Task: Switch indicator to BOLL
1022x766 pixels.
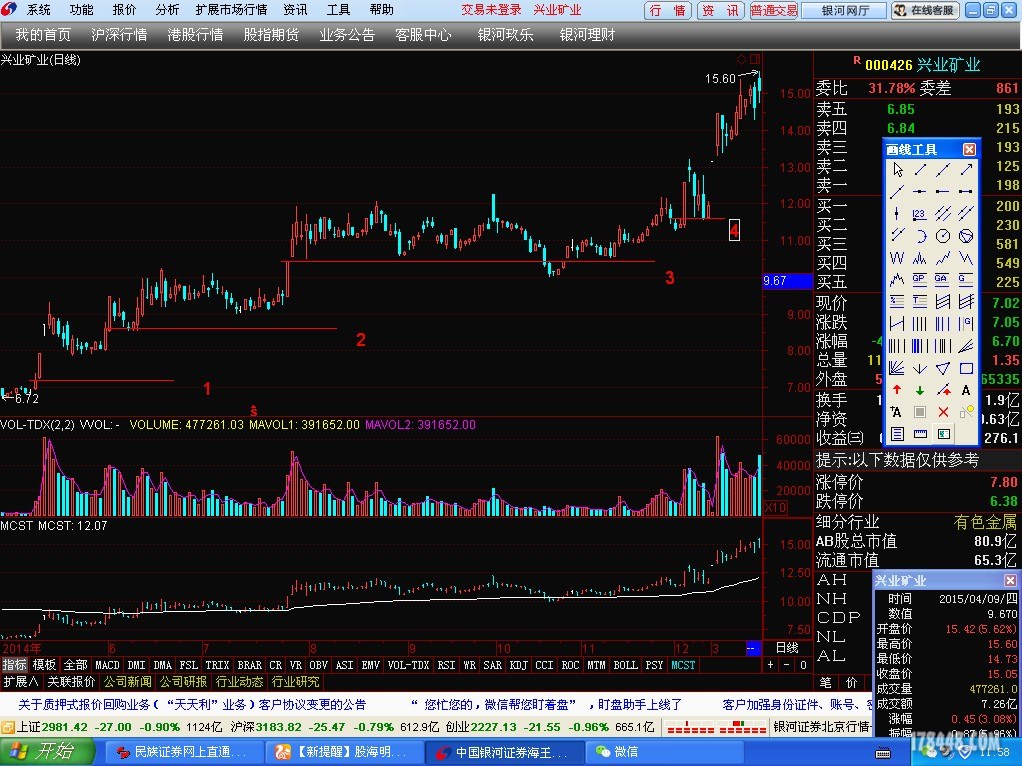Action: click(625, 665)
